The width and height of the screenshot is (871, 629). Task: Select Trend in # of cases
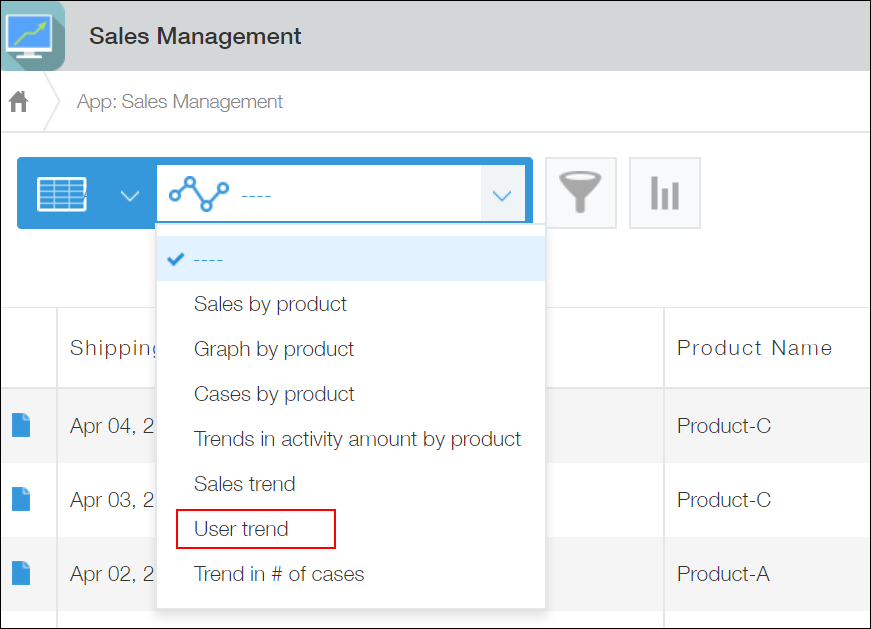tap(278, 573)
